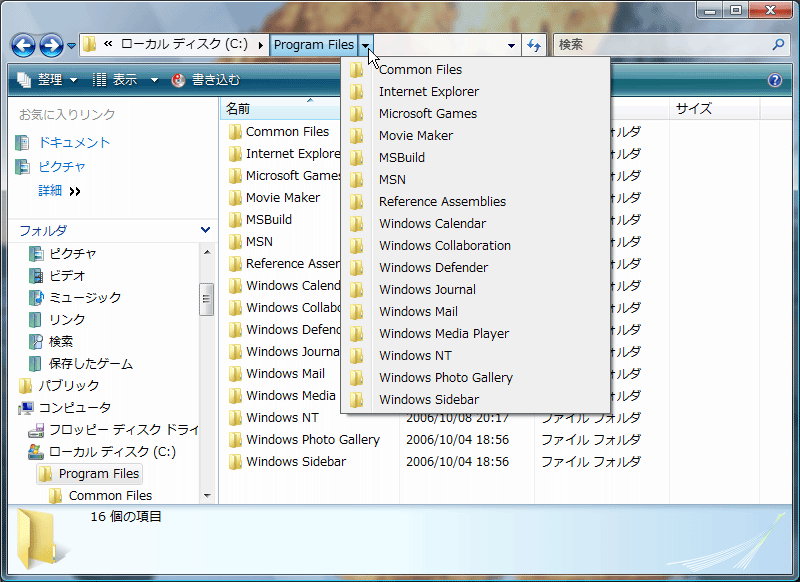Choose Reference Assemblies in dropdown menu
This screenshot has width=800, height=582.
point(476,201)
